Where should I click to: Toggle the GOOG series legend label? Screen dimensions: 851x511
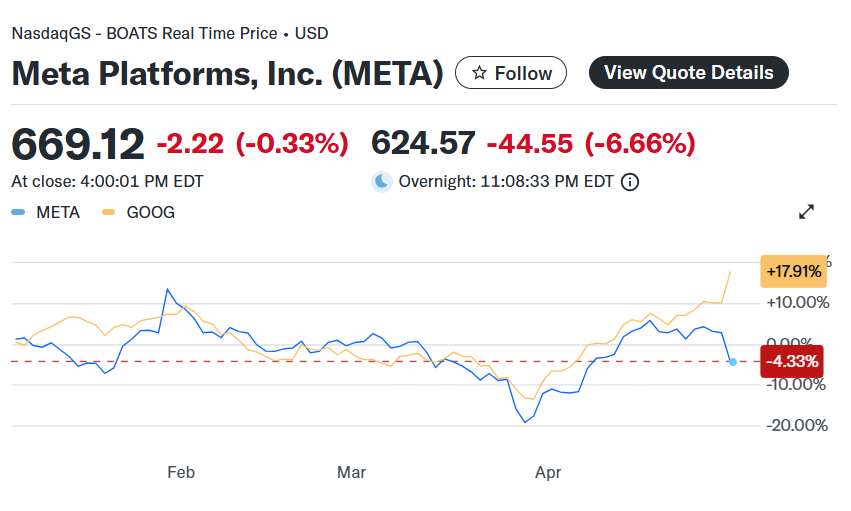(153, 212)
